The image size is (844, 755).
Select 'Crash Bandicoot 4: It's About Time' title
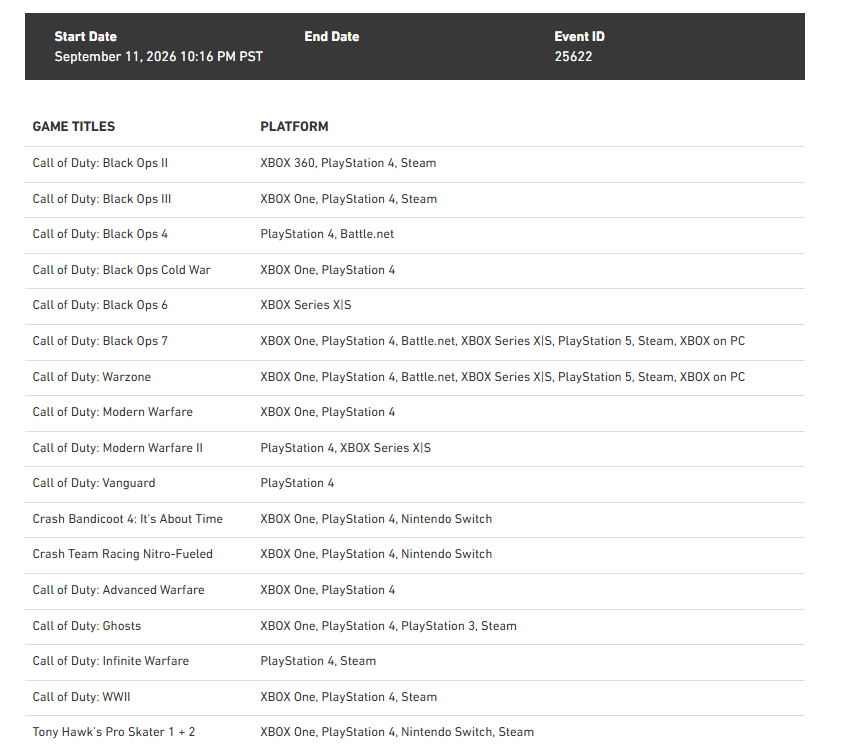pos(128,519)
